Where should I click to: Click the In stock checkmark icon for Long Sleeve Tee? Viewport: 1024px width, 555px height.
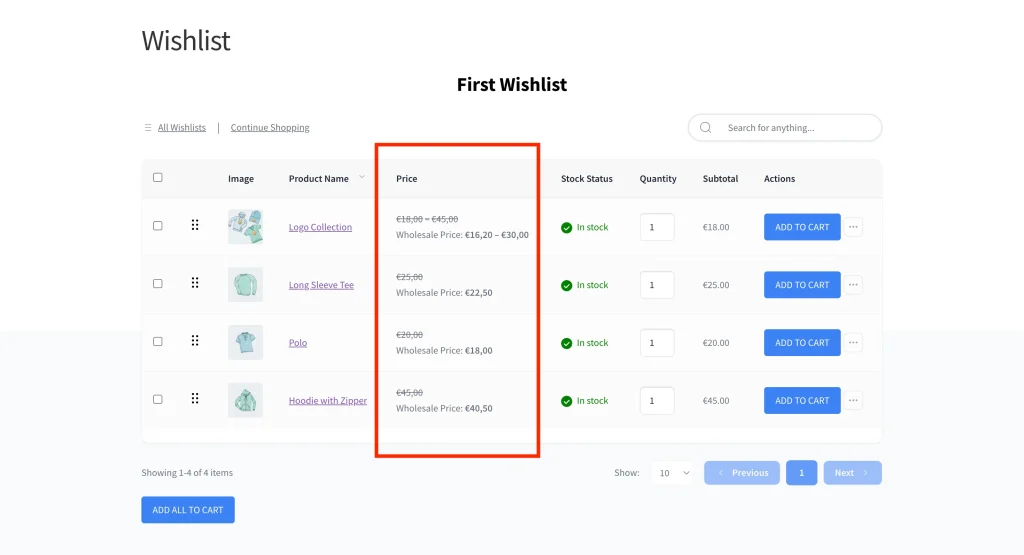566,285
